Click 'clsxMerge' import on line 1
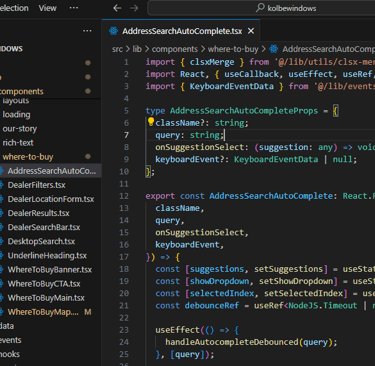The image size is (375, 366). coord(212,62)
